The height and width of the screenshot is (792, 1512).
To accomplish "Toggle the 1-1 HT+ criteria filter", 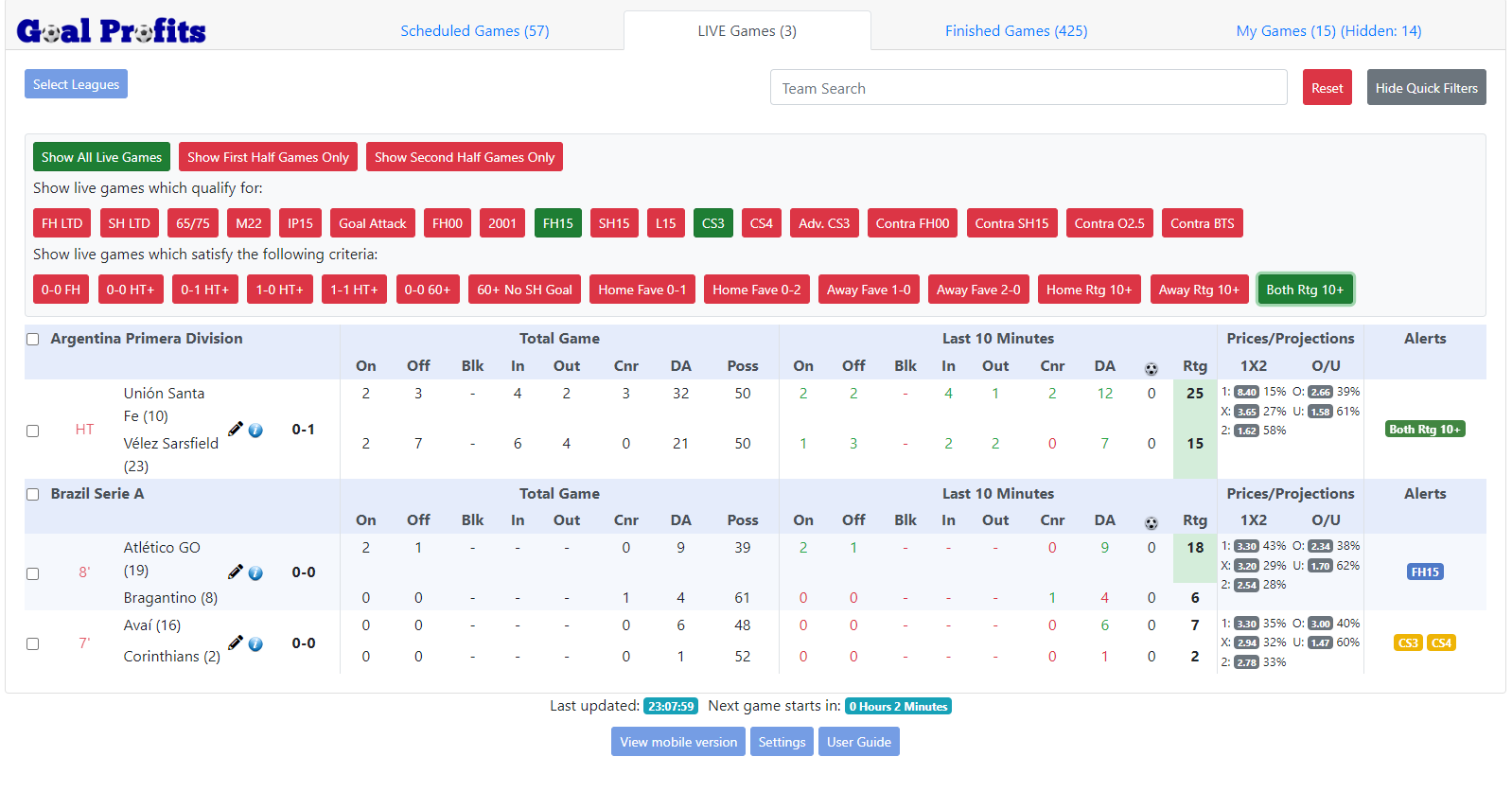I will click(x=354, y=290).
